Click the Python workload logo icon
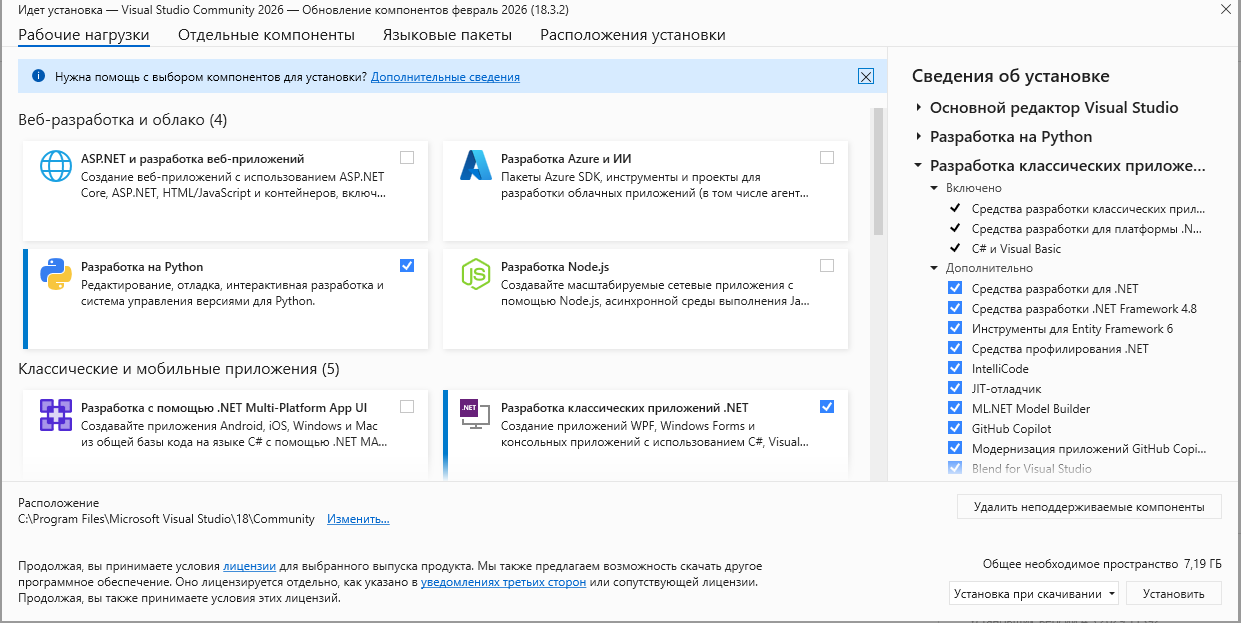The width and height of the screenshot is (1241, 623). pyautogui.click(x=56, y=273)
